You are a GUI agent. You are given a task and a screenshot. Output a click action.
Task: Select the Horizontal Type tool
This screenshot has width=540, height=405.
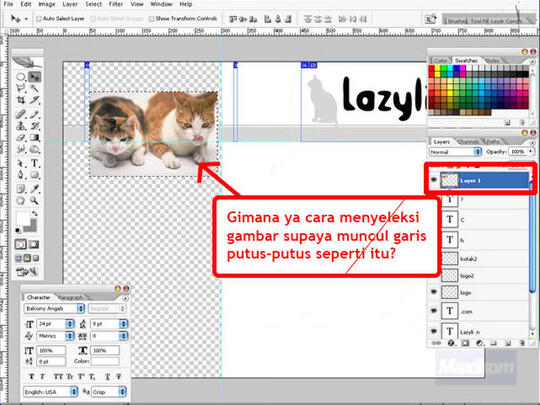pos(34,163)
